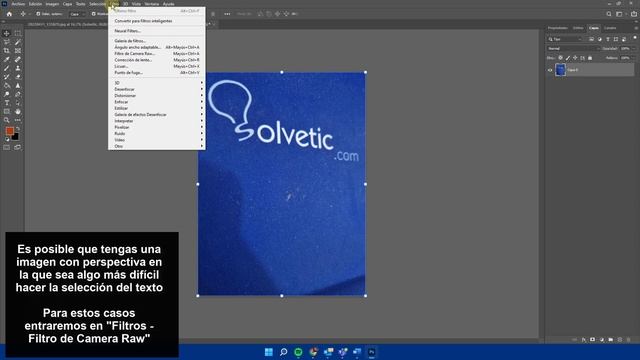Open the Layers panel options menu
640x360 pixels.
pyautogui.click(x=636, y=28)
